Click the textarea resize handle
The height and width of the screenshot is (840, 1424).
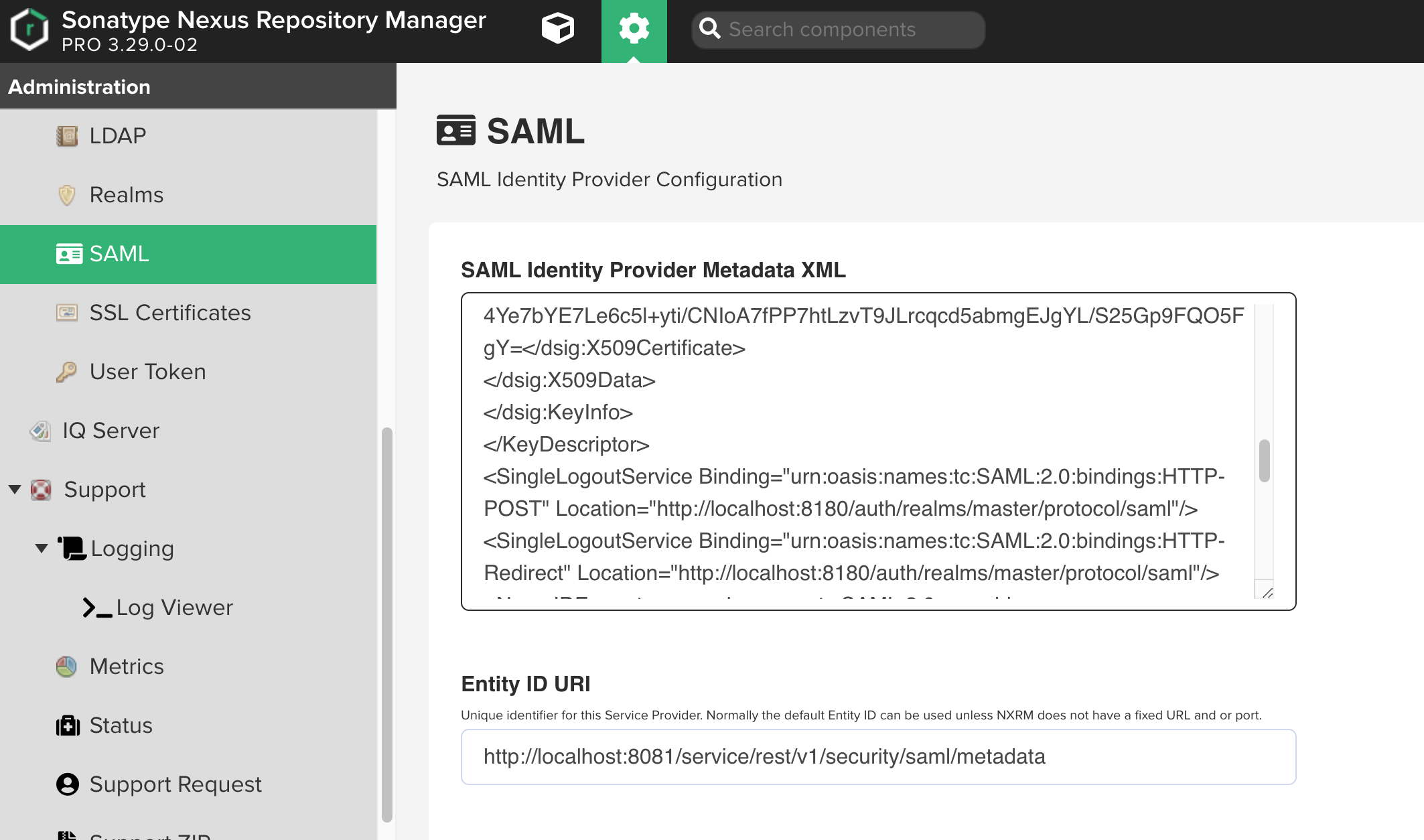pyautogui.click(x=1267, y=592)
